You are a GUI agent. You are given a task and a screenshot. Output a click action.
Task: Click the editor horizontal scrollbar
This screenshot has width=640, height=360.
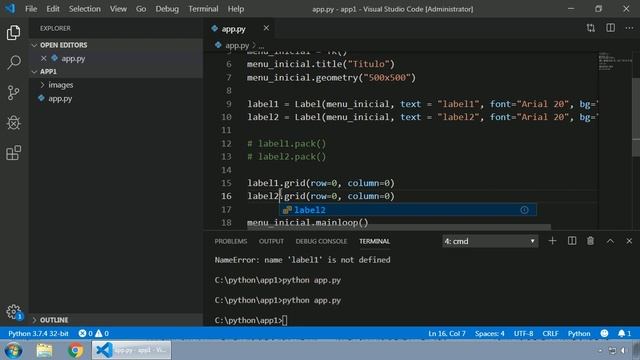click(x=399, y=227)
